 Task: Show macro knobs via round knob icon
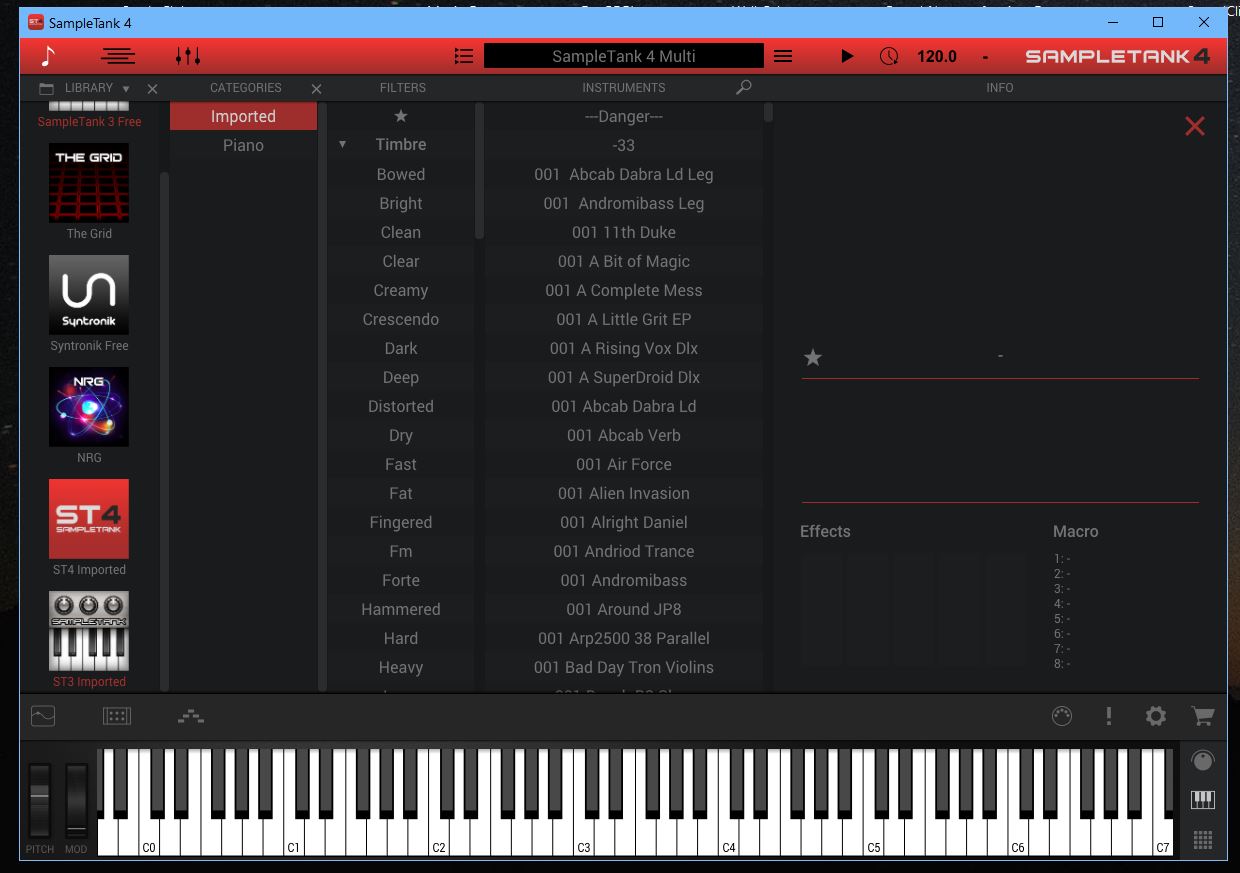coord(1203,761)
